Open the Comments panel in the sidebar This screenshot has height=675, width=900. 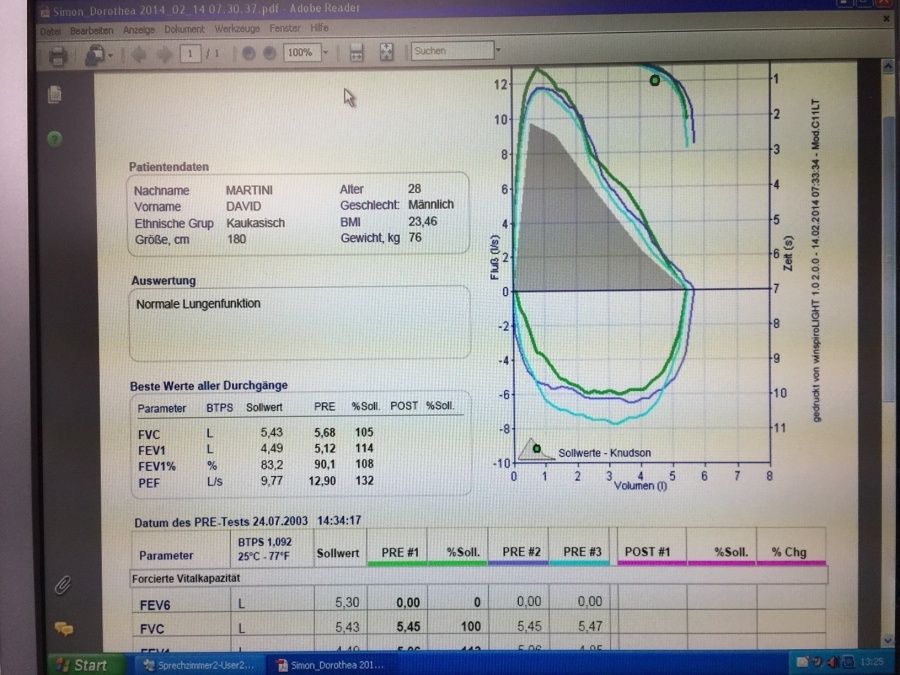63,629
